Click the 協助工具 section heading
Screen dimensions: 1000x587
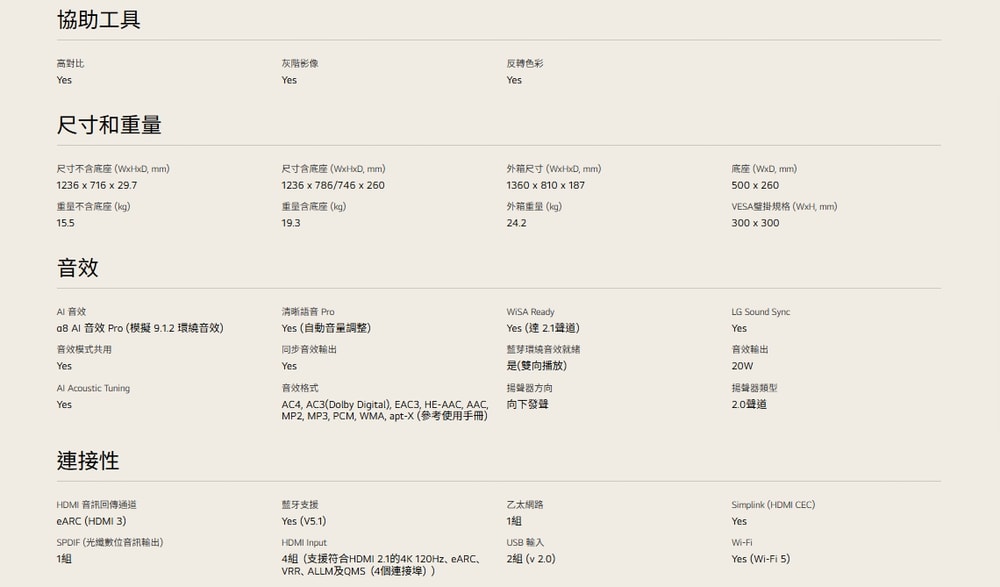pyautogui.click(x=98, y=20)
